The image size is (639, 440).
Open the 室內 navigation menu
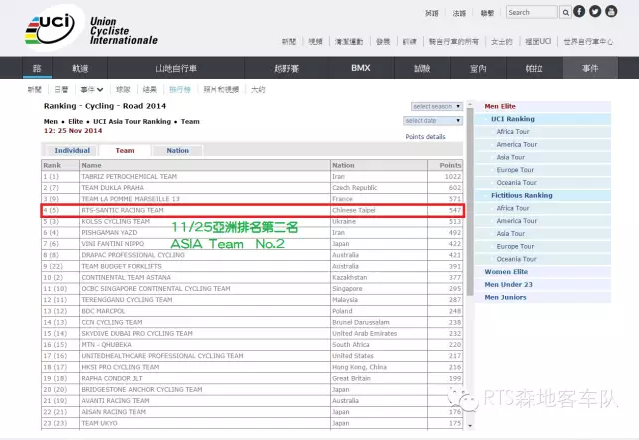coord(478,68)
